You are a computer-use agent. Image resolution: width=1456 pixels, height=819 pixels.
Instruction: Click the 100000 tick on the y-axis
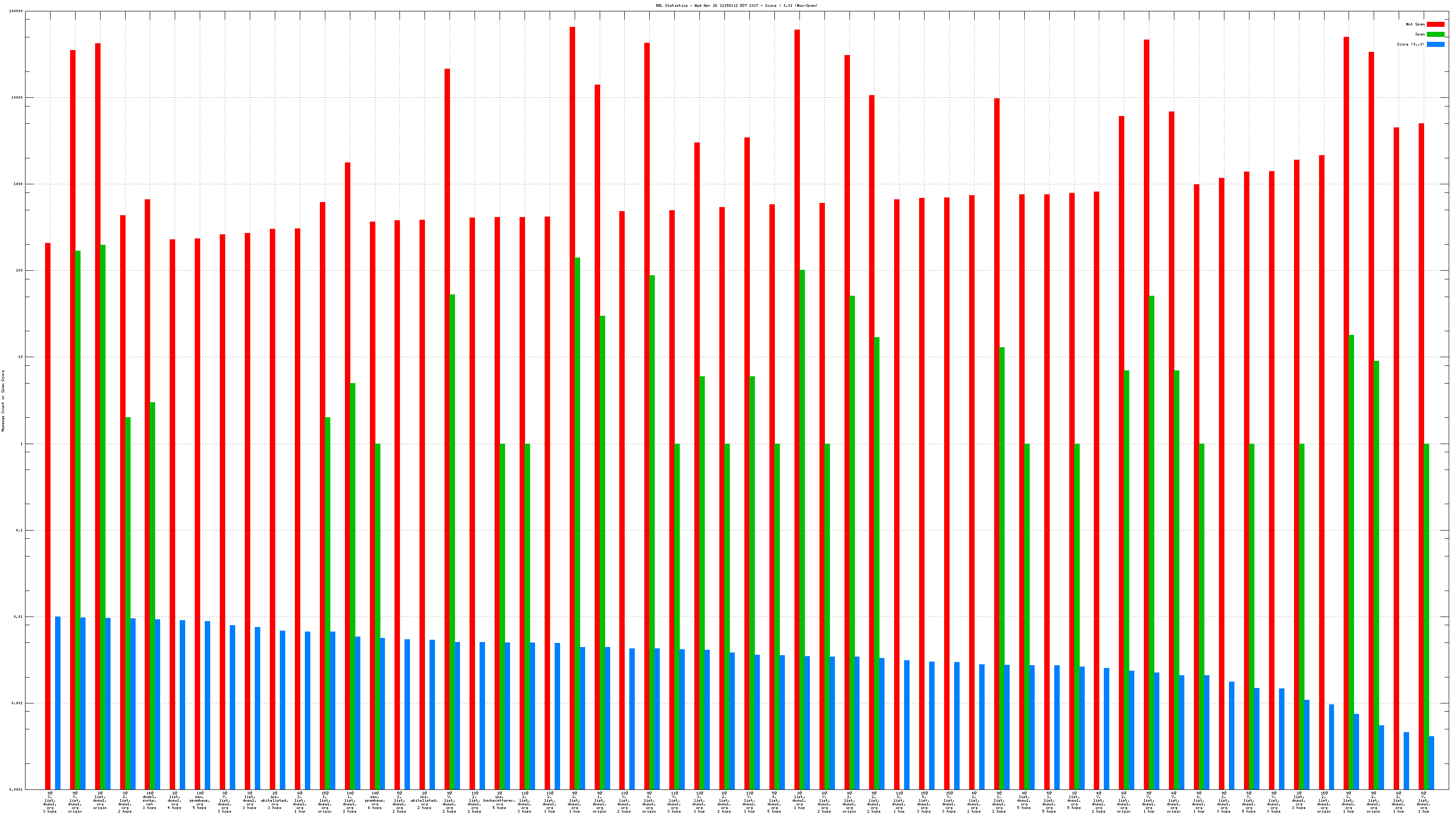16,11
